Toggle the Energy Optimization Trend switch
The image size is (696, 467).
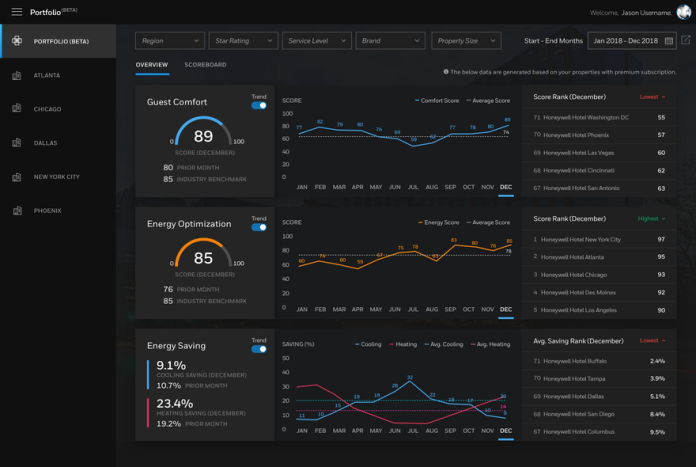point(259,227)
